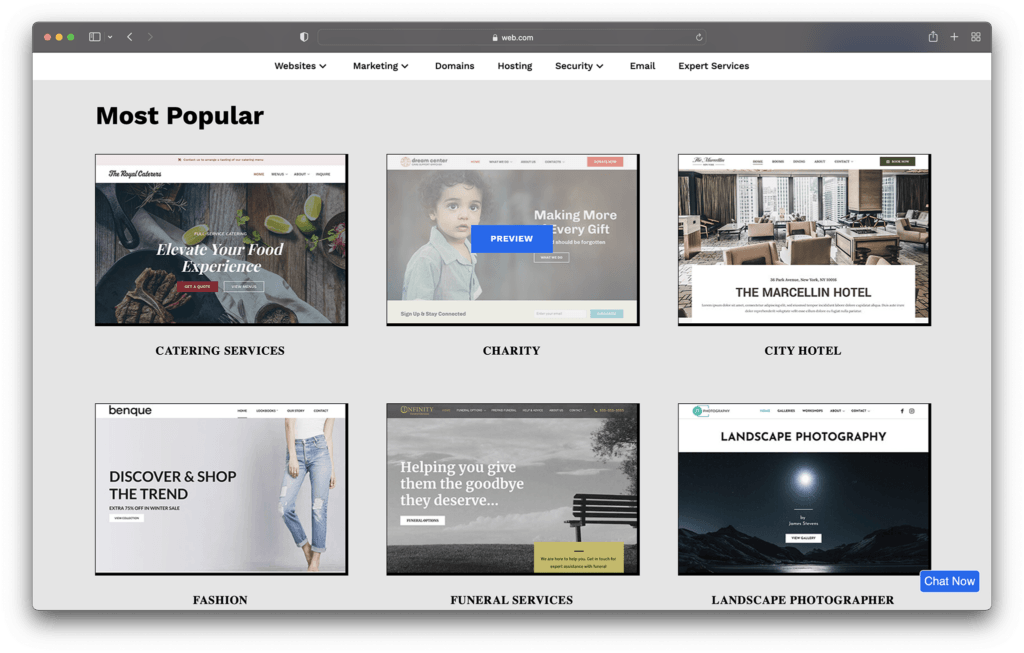Show the tab overview grid icon

point(976,37)
